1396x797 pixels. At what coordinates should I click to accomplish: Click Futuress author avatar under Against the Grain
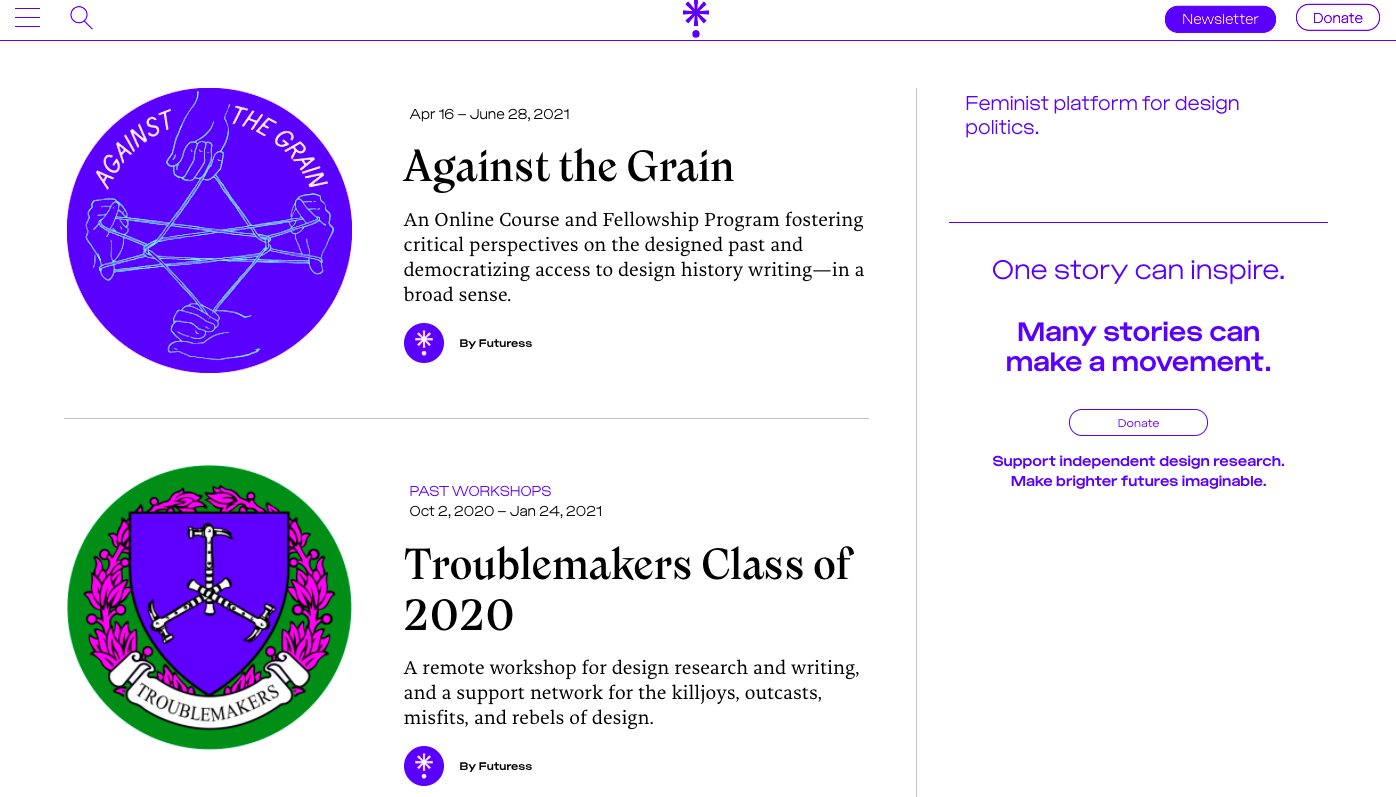[x=424, y=343]
